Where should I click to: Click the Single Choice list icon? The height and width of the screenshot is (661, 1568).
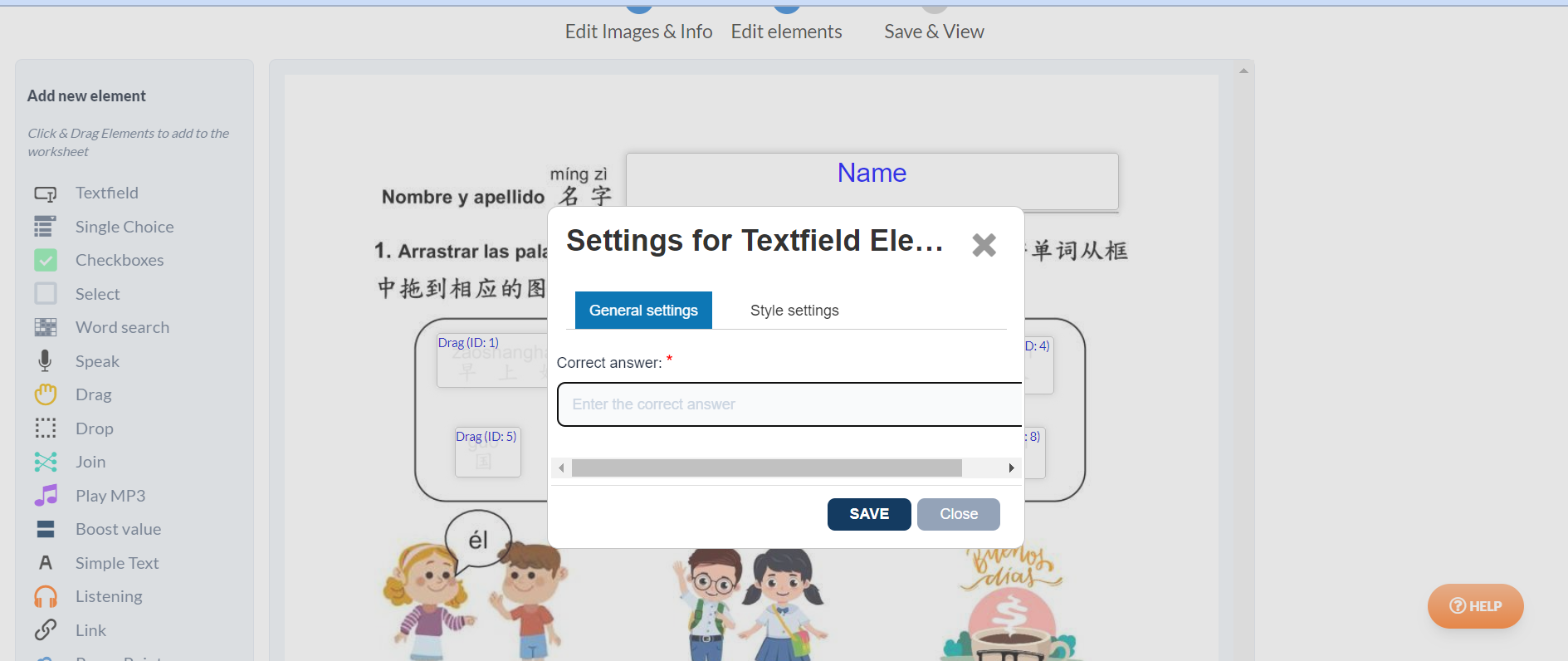pyautogui.click(x=45, y=227)
